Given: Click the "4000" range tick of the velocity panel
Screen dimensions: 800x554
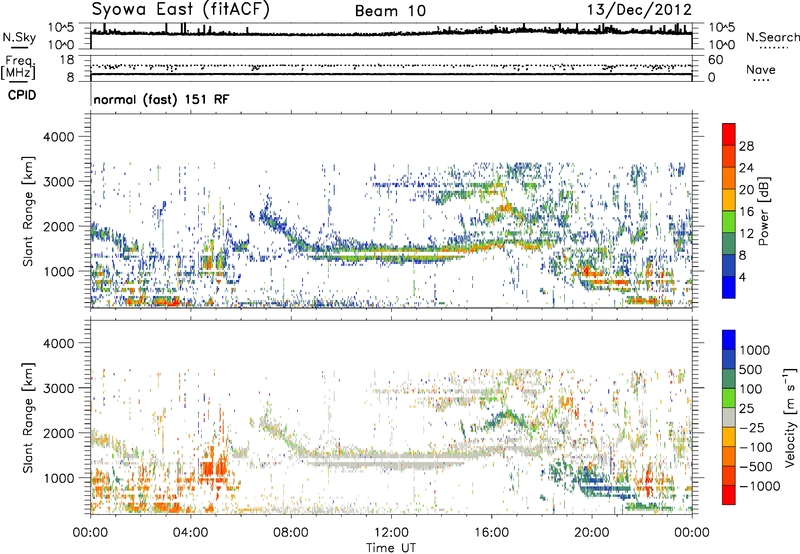Looking at the screenshot, I should [58, 343].
